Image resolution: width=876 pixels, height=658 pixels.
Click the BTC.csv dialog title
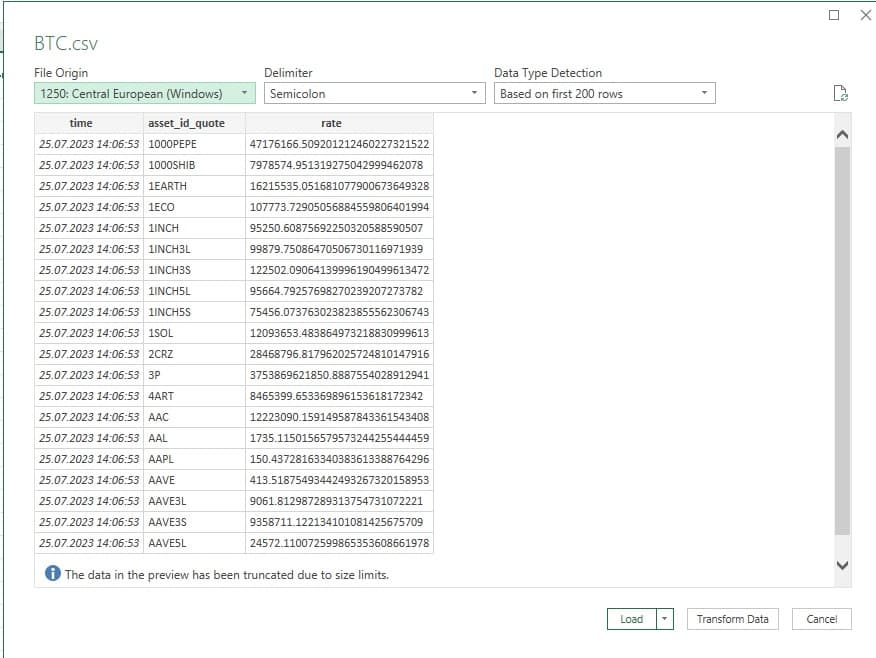(x=66, y=44)
